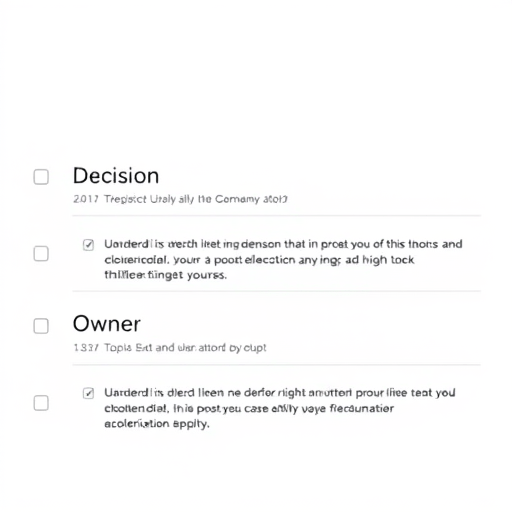Click the subtitle line under Decision
512x512 pixels.
(x=180, y=199)
